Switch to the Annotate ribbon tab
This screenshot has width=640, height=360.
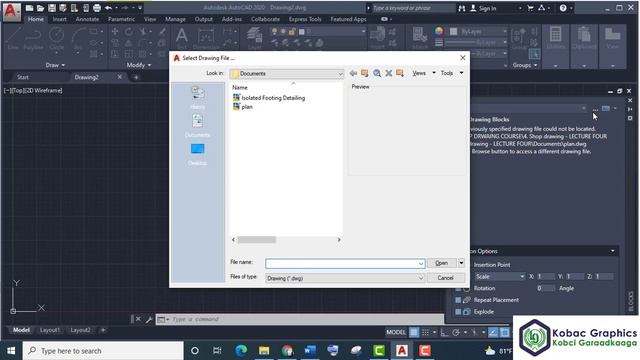[x=87, y=19]
